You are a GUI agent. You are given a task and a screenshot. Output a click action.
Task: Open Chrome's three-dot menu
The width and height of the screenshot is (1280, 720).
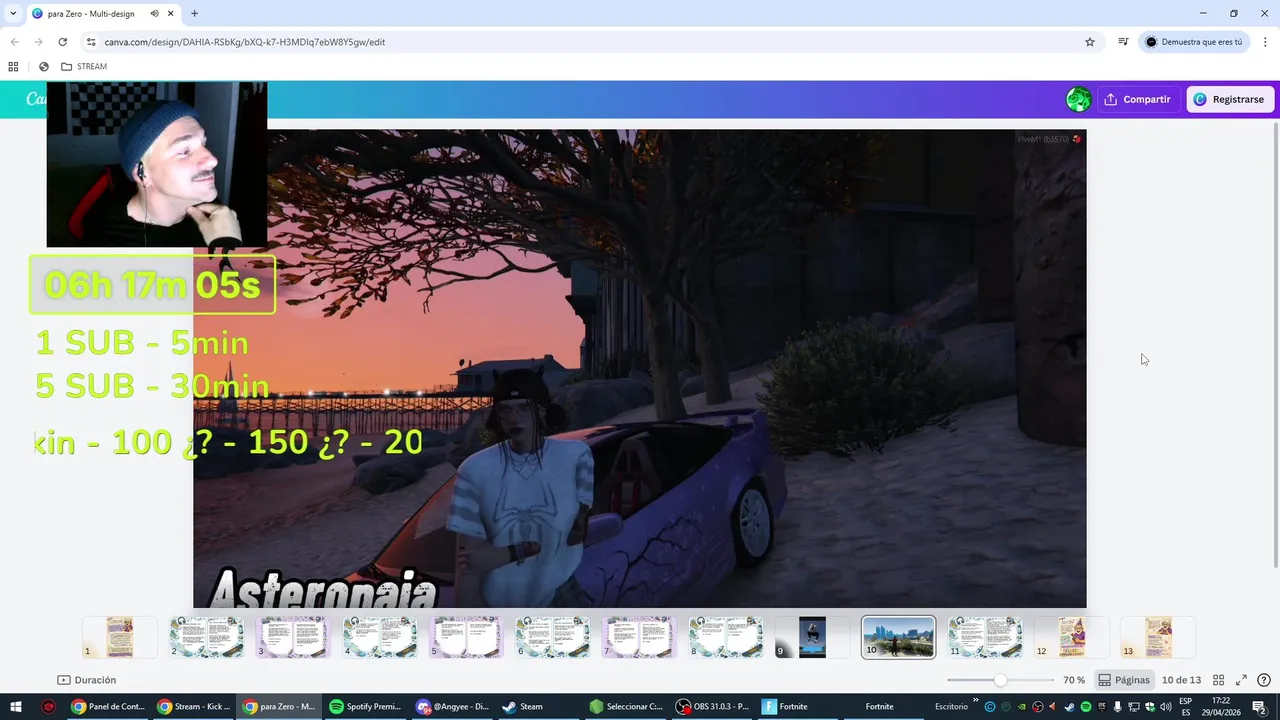click(1265, 42)
